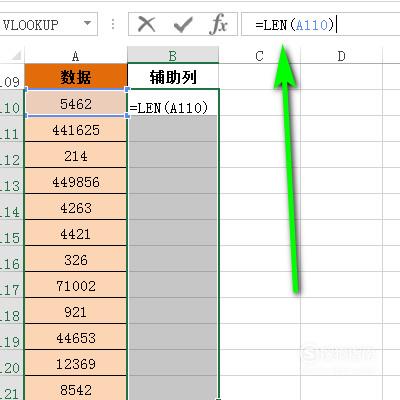The height and width of the screenshot is (400, 400).
Task: Click the formula bar with =LEN(A110)
Action: point(320,24)
